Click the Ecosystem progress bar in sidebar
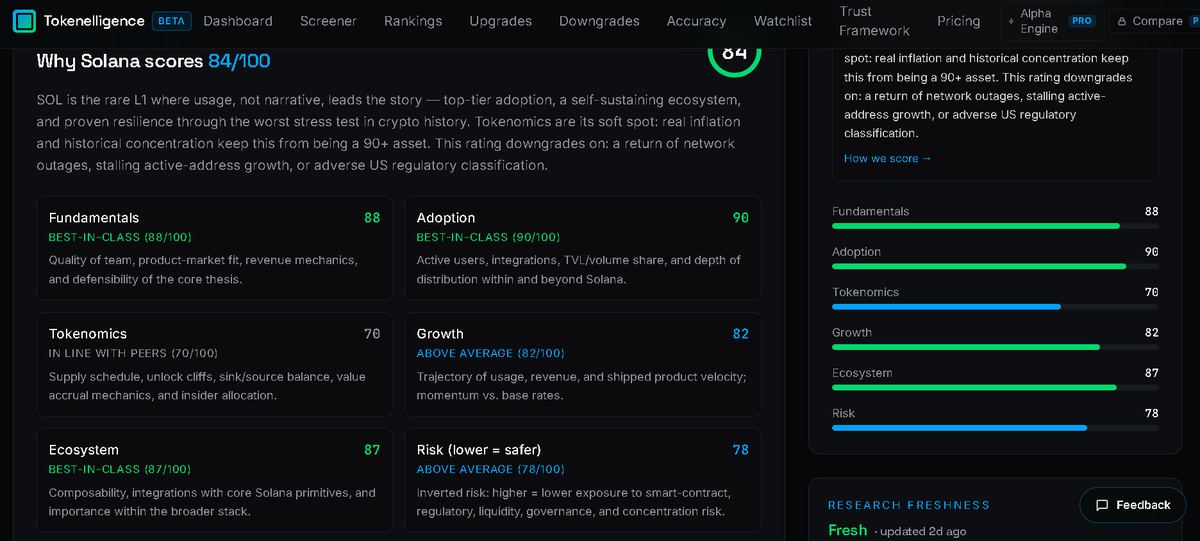The height and width of the screenshot is (541, 1200). click(x=995, y=387)
